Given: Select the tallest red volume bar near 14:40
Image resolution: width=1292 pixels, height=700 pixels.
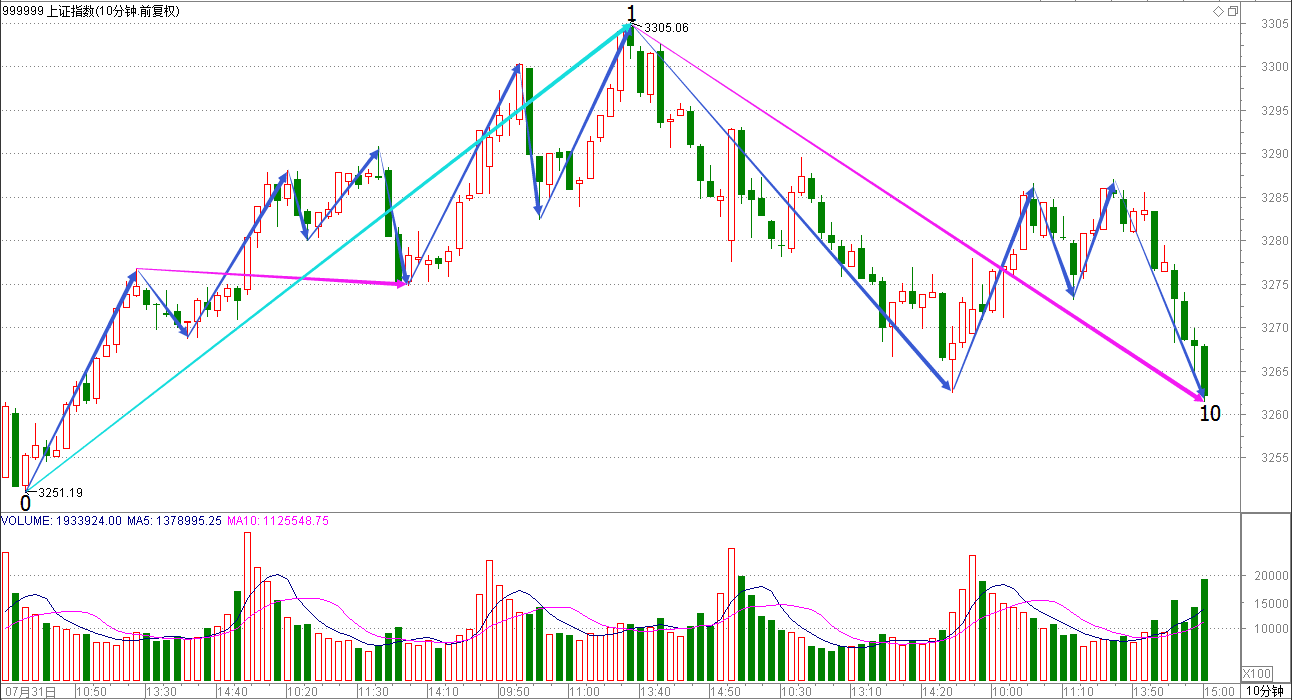Looking at the screenshot, I should click(x=247, y=607).
